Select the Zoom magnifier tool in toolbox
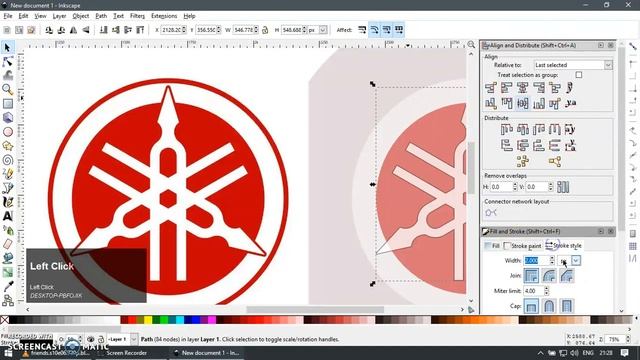 click(x=7, y=89)
